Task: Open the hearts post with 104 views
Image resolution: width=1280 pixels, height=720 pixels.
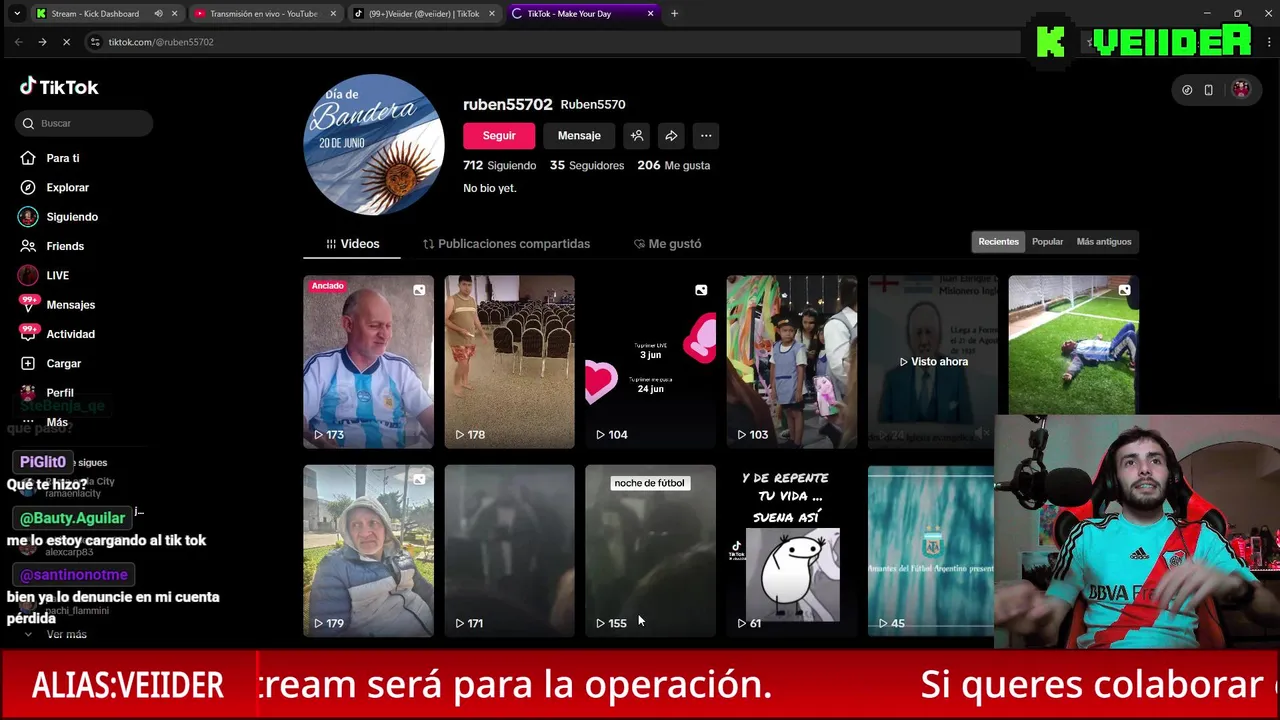Action: tap(651, 361)
